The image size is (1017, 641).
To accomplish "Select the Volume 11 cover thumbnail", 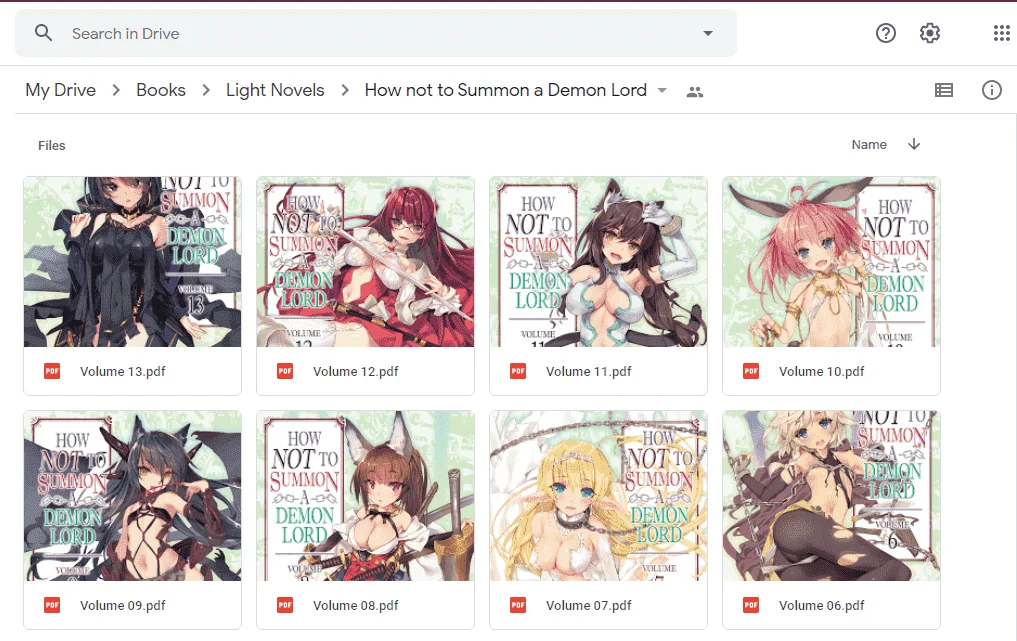I will tap(598, 261).
